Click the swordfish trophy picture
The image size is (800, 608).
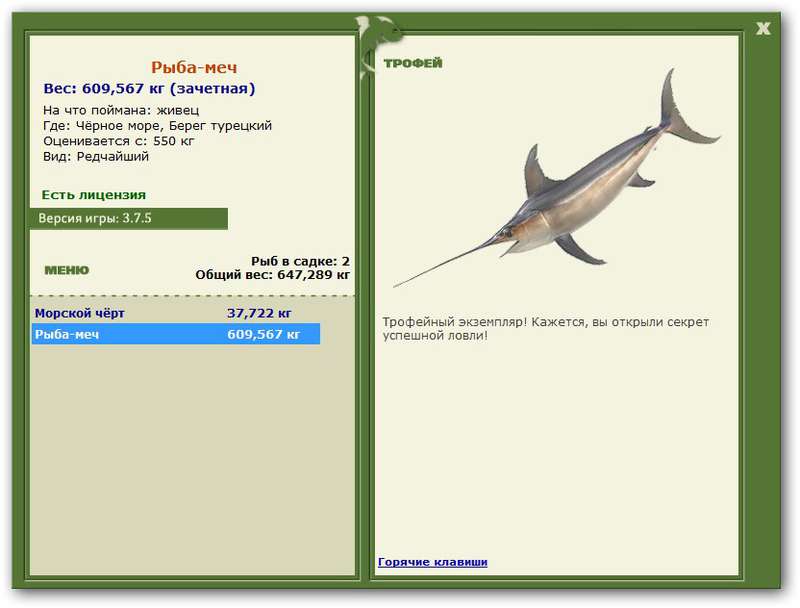pyautogui.click(x=557, y=179)
